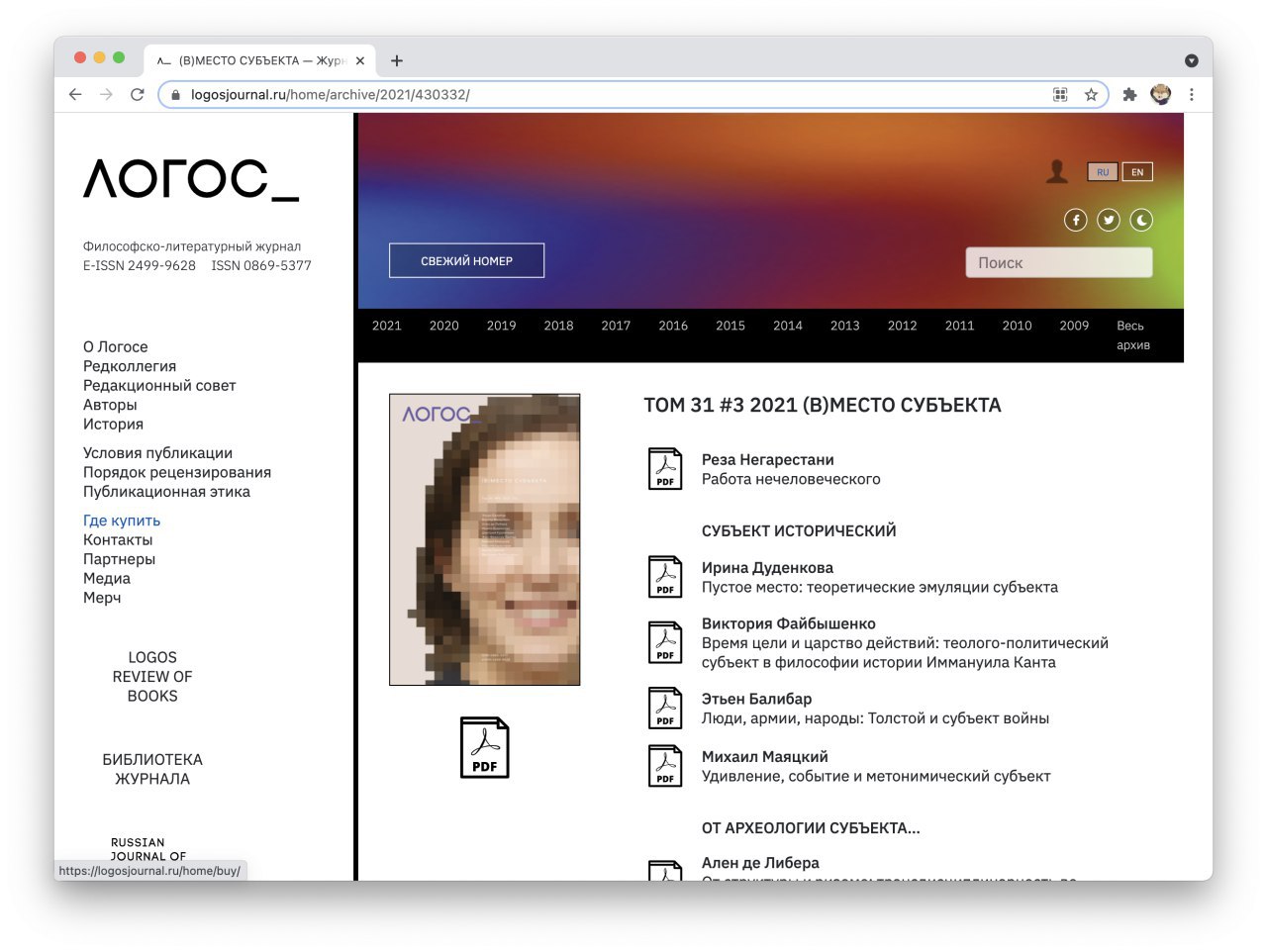Click the ЛОГОС_ logo
Viewport: 1267px width, 952px height.
(191, 179)
